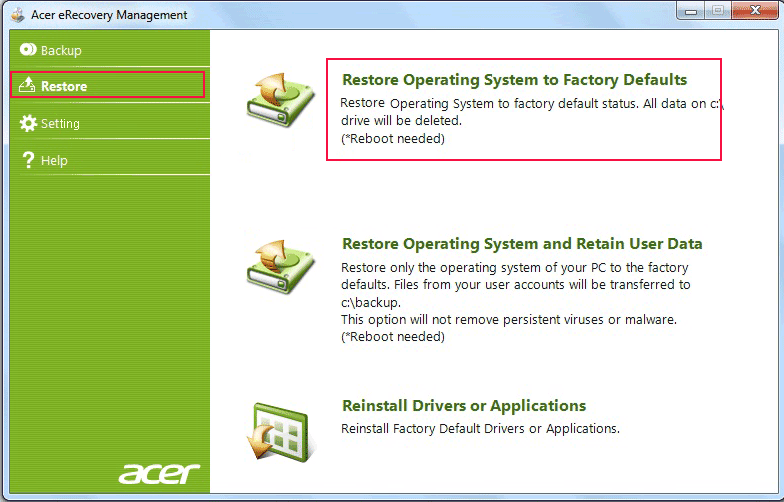
Task: Click the Restore upload-tray icon
Action: 27,85
